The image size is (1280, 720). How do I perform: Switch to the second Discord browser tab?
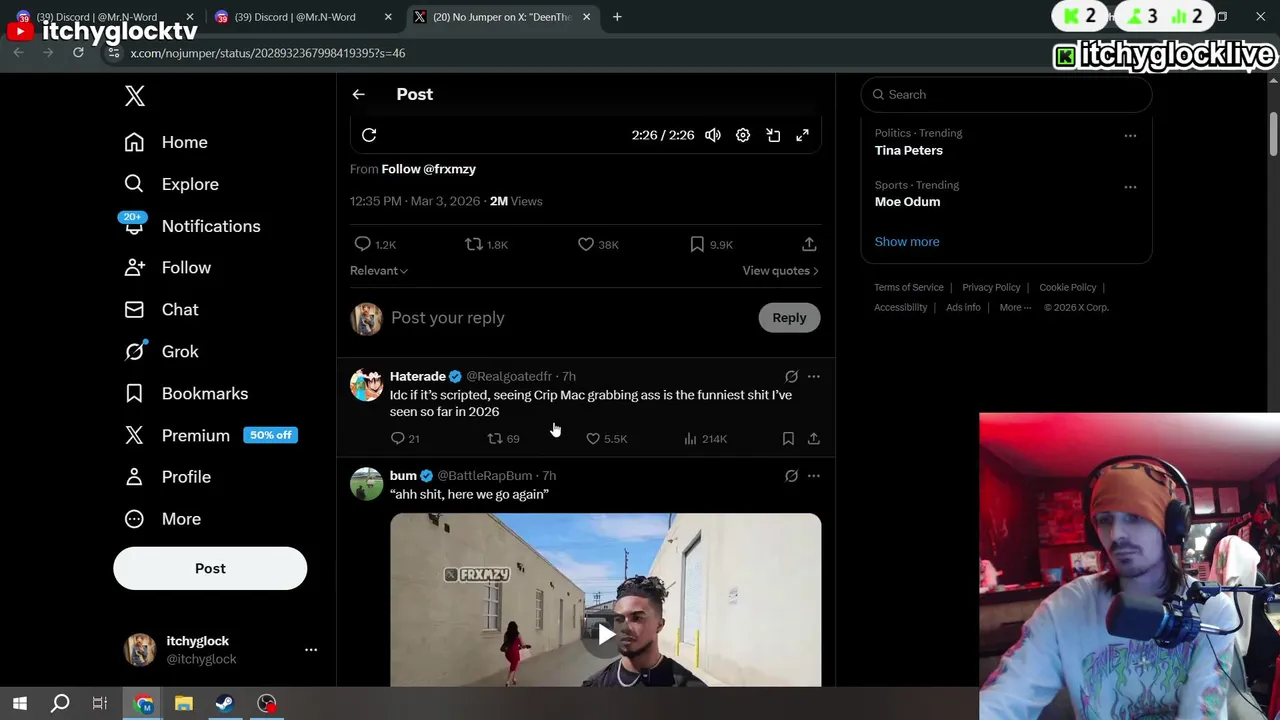304,17
